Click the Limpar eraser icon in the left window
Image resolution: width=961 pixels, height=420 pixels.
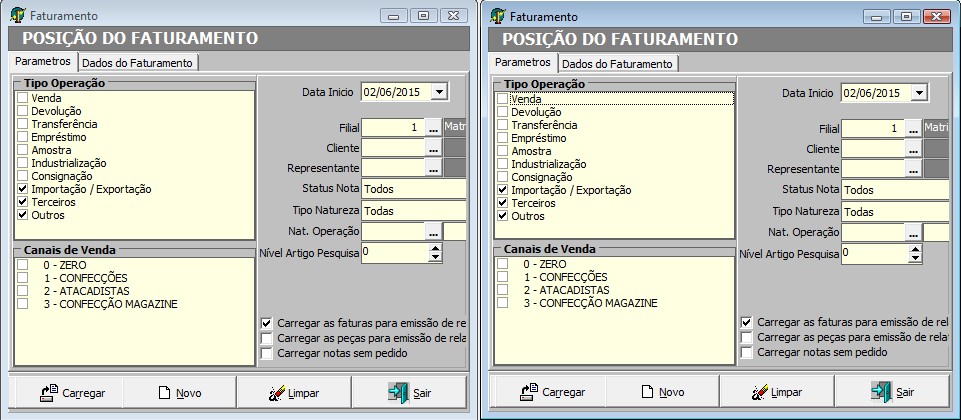[276, 393]
